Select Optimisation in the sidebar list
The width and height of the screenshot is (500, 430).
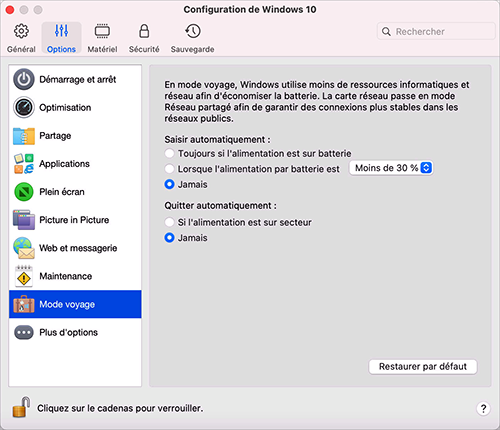pyautogui.click(x=75, y=107)
